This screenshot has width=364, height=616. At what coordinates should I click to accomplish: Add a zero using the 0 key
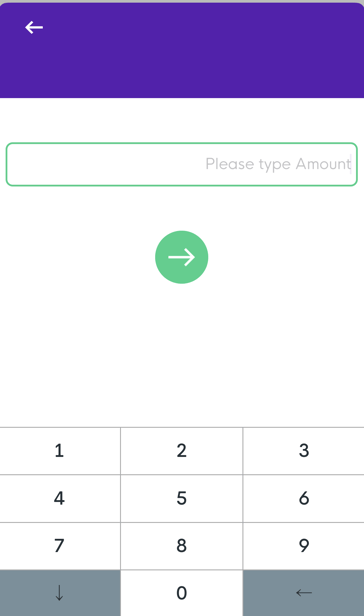[181, 593]
